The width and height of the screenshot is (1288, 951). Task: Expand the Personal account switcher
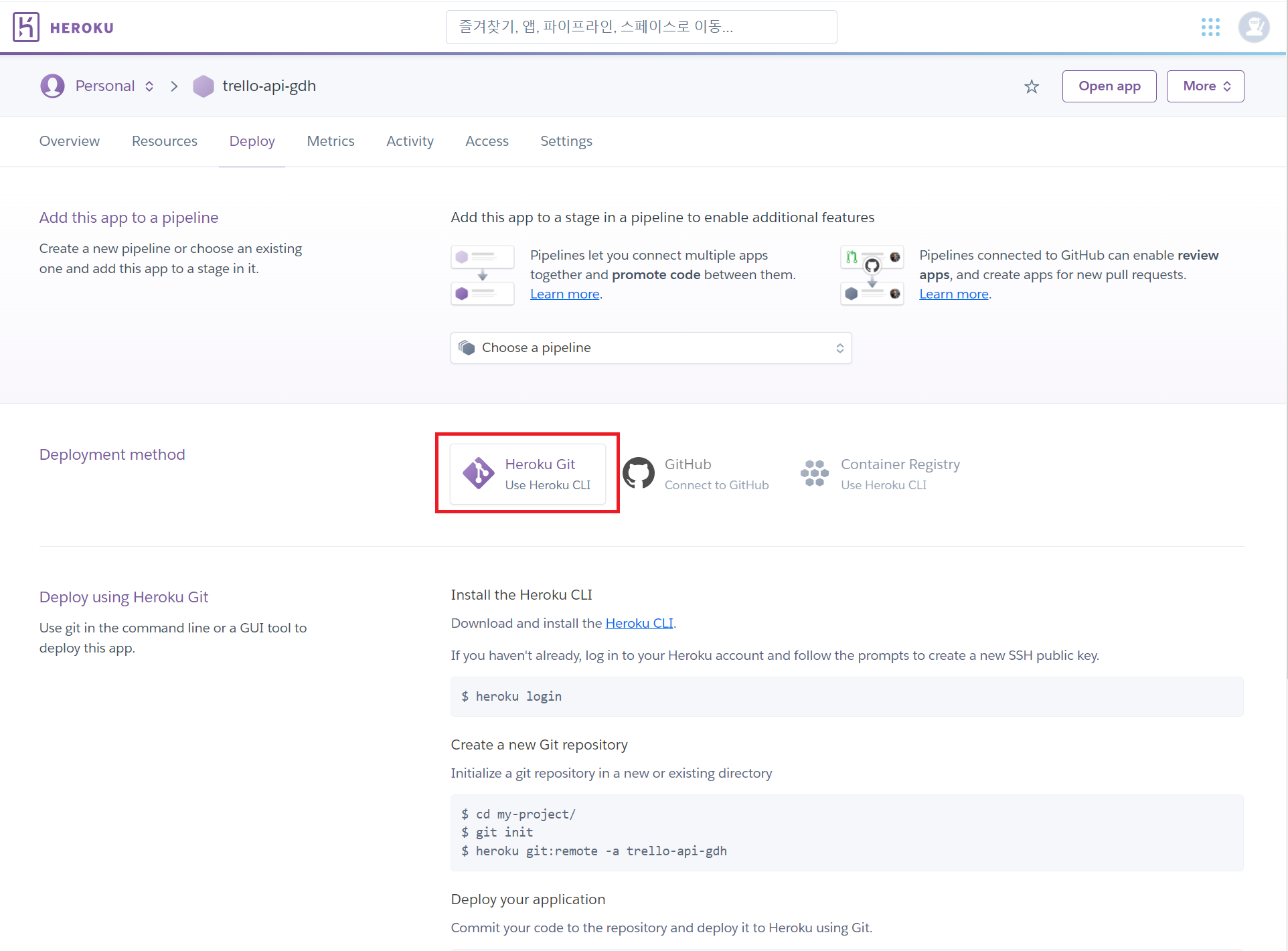[x=149, y=86]
